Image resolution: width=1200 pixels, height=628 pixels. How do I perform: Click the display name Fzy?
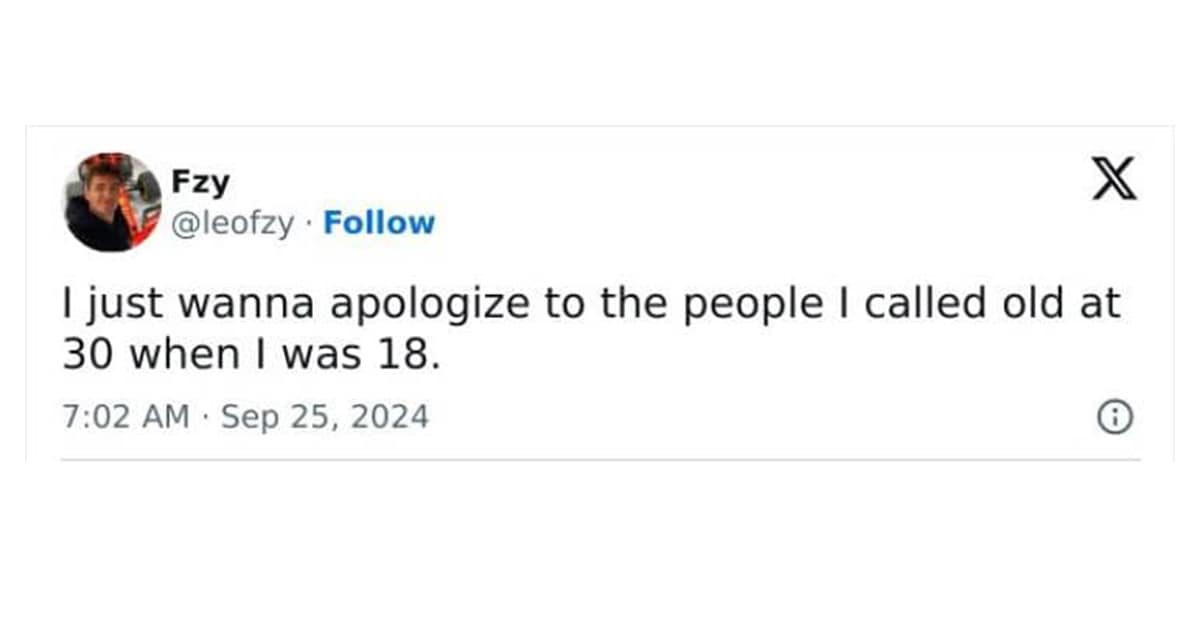pyautogui.click(x=200, y=182)
